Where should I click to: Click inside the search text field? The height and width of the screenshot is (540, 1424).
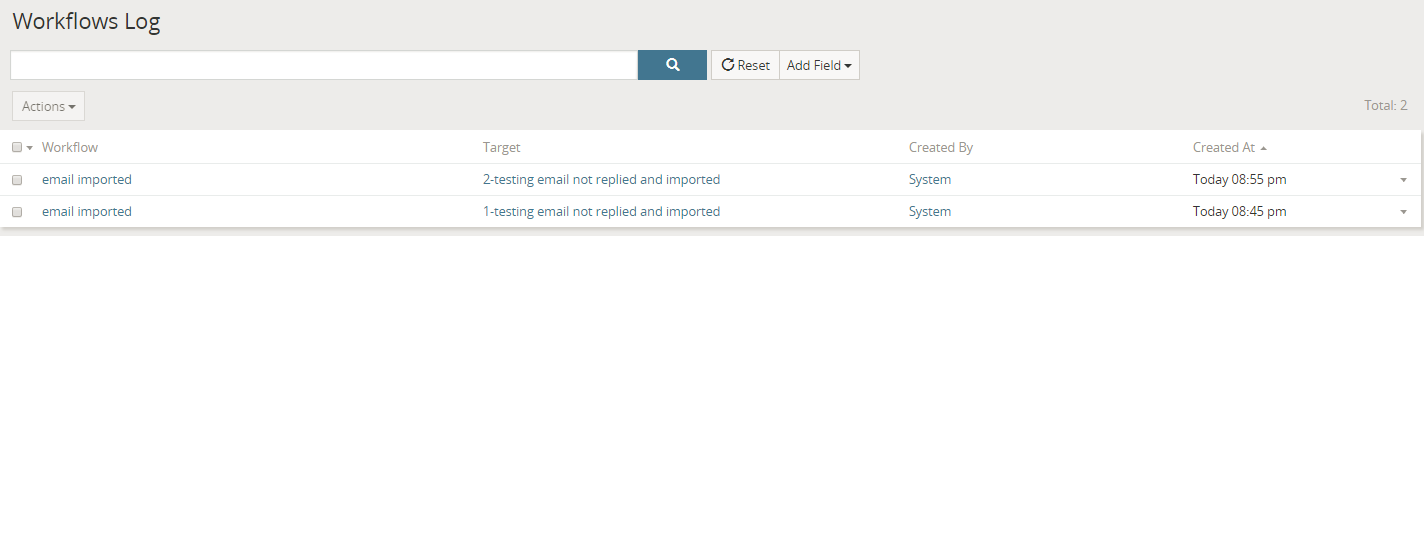324,65
